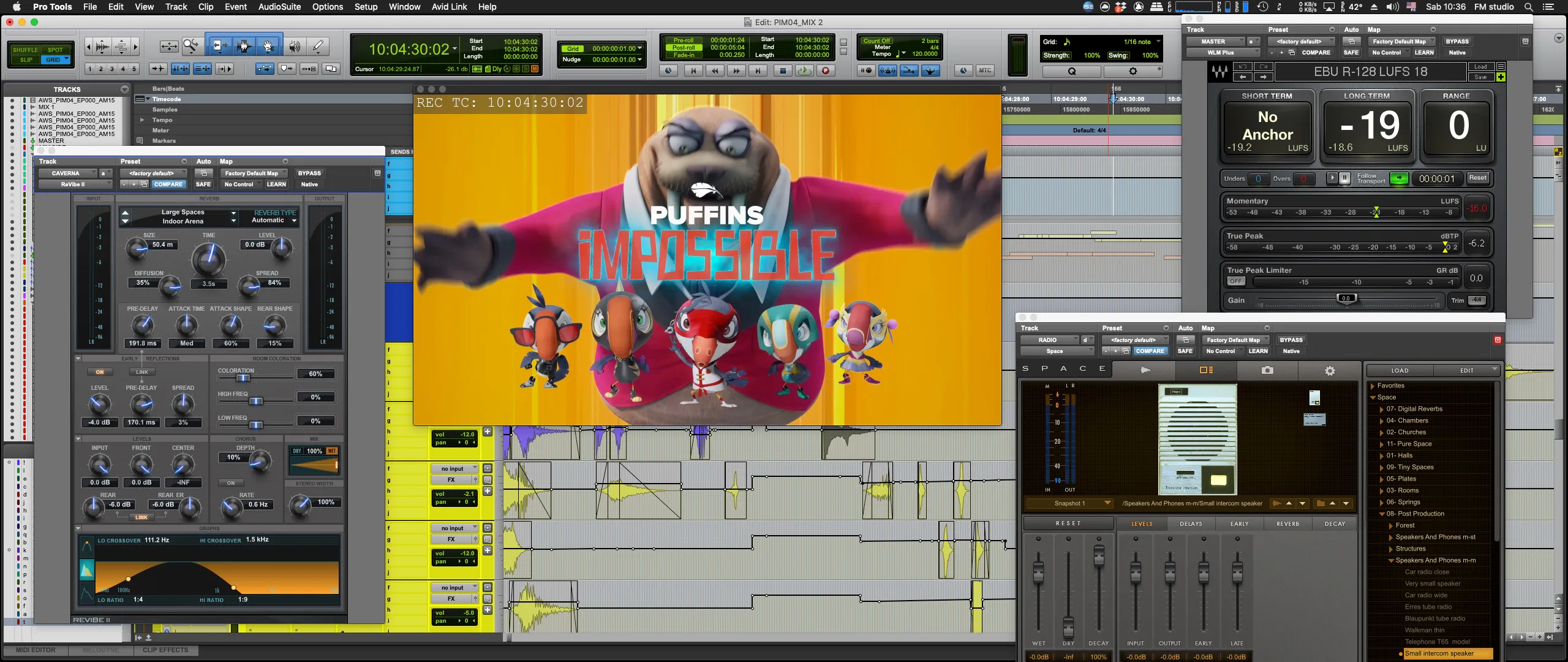Viewport: 1568px width, 662px height.
Task: Click the quantize Q button
Action: 1072,71
